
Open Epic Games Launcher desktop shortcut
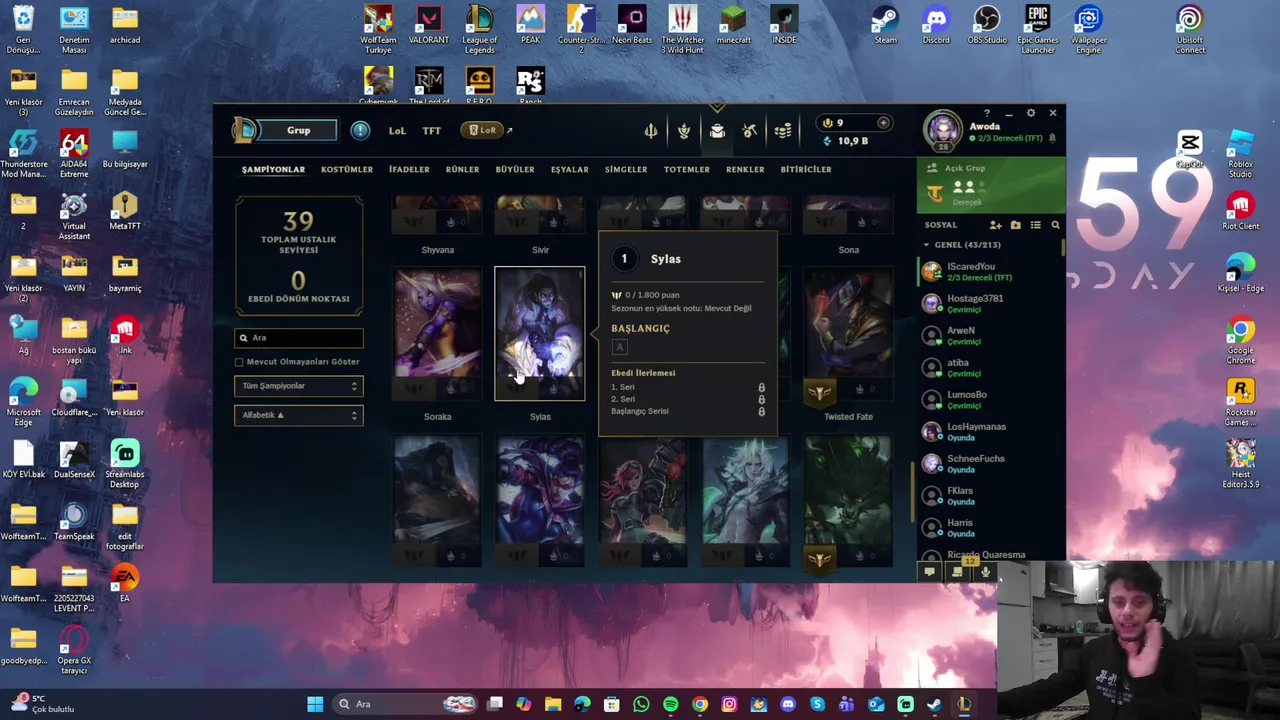coord(1037,30)
